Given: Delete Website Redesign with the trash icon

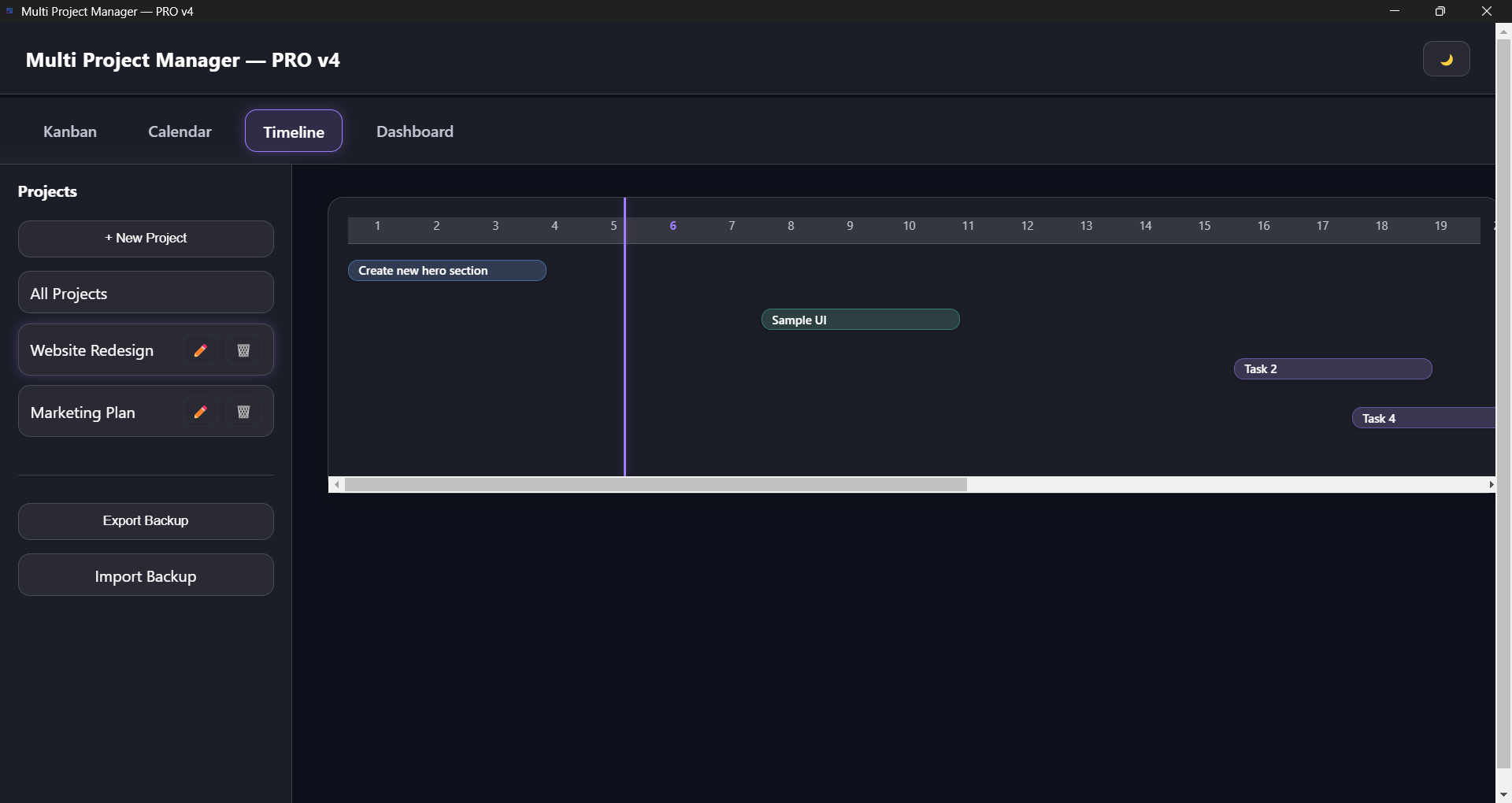Looking at the screenshot, I should pos(243,350).
